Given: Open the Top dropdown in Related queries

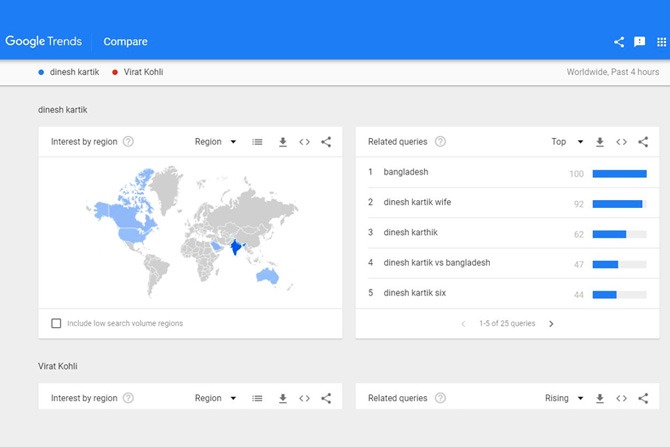Looking at the screenshot, I should pyautogui.click(x=567, y=141).
